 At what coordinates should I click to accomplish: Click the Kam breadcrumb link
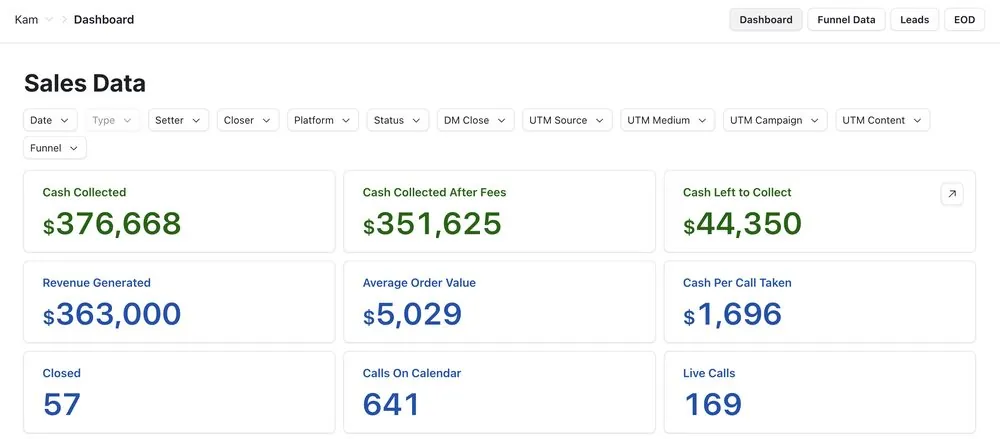(x=26, y=20)
